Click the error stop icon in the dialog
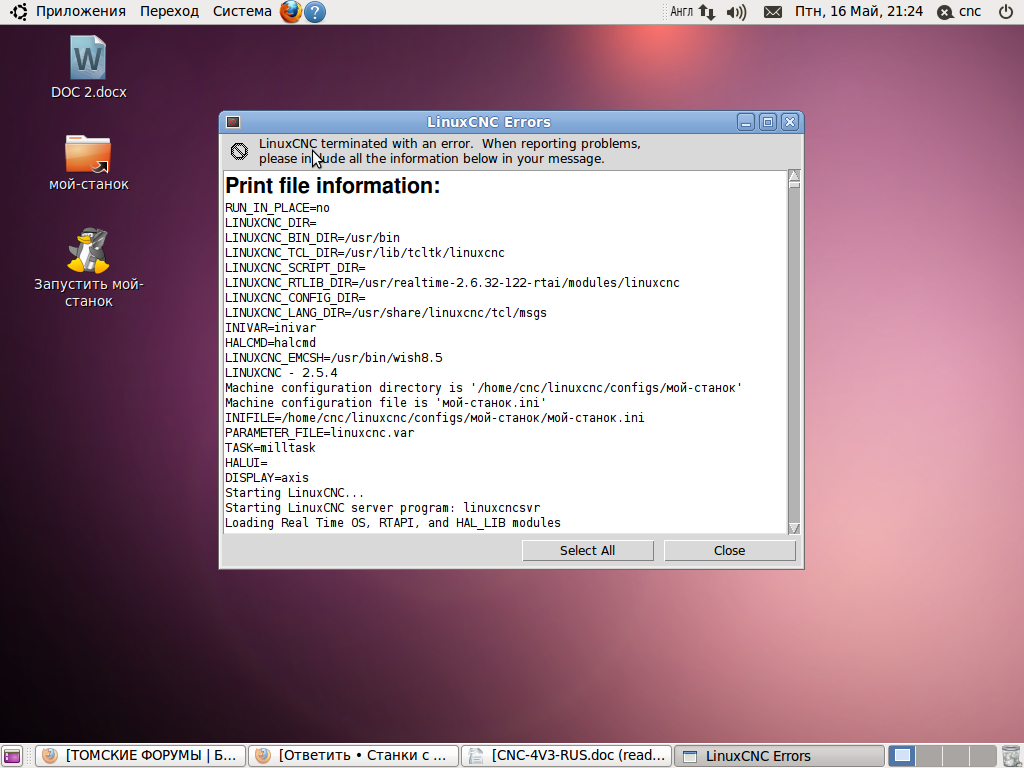The width and height of the screenshot is (1024, 768). pyautogui.click(x=239, y=151)
